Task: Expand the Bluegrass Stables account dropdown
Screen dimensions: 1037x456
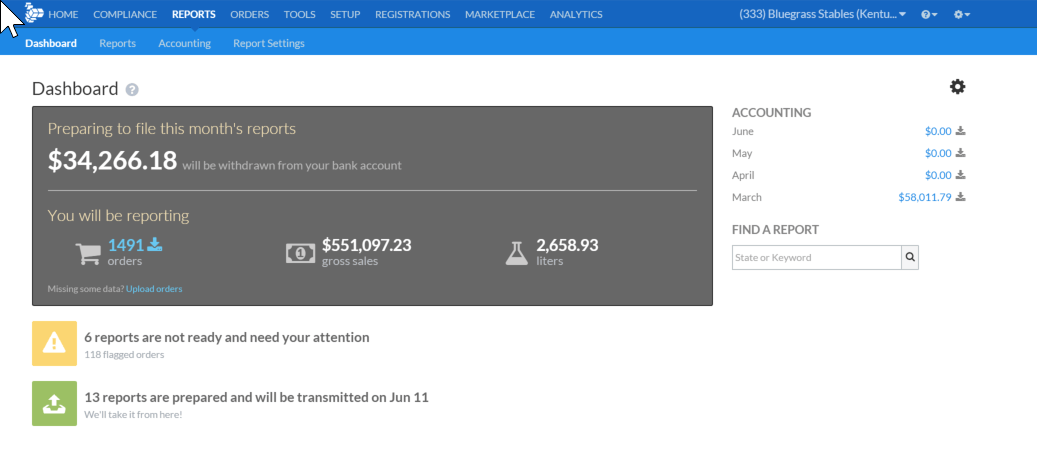Action: pos(822,14)
